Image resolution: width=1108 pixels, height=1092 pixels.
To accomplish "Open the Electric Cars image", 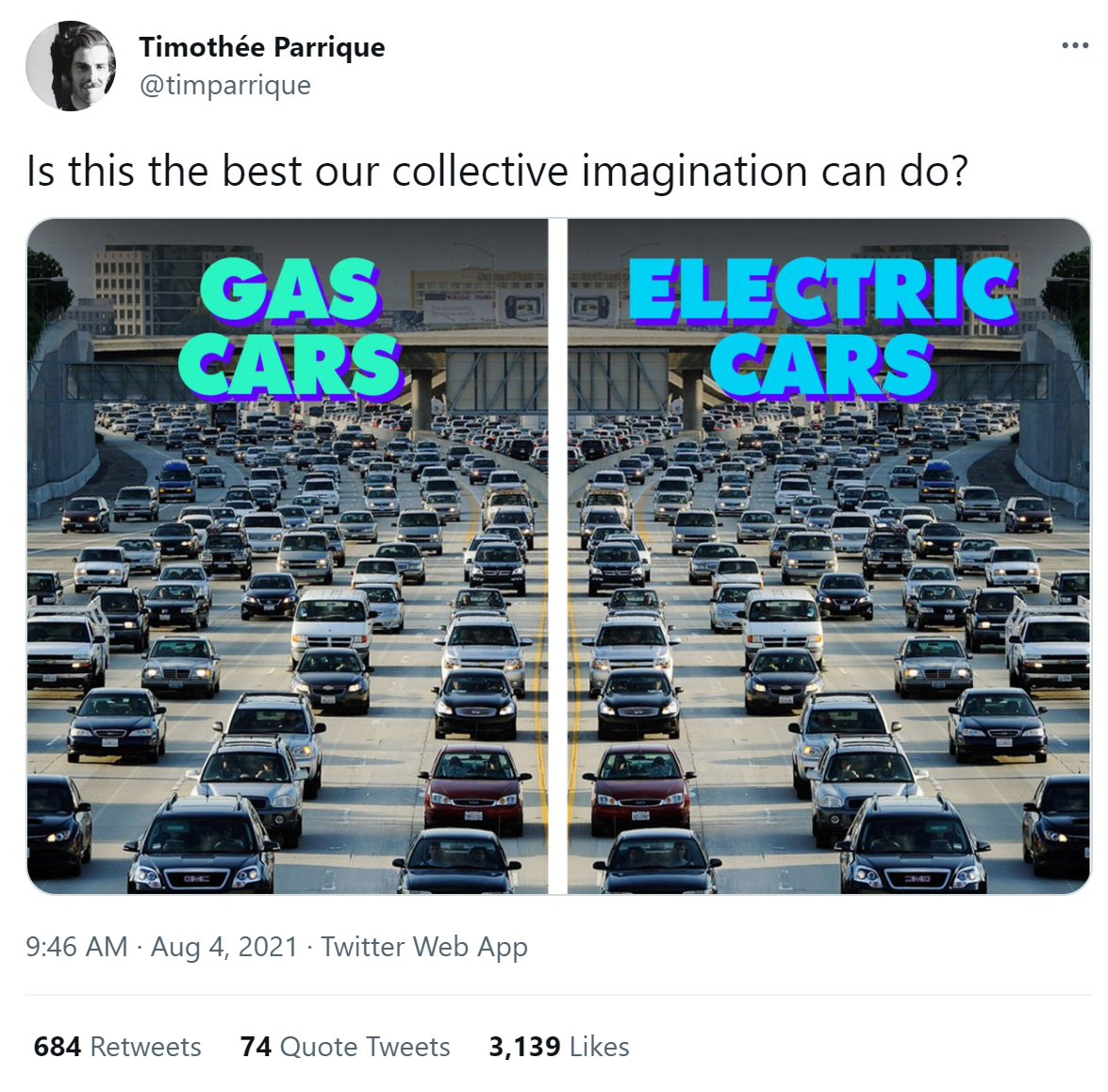I will 830,556.
